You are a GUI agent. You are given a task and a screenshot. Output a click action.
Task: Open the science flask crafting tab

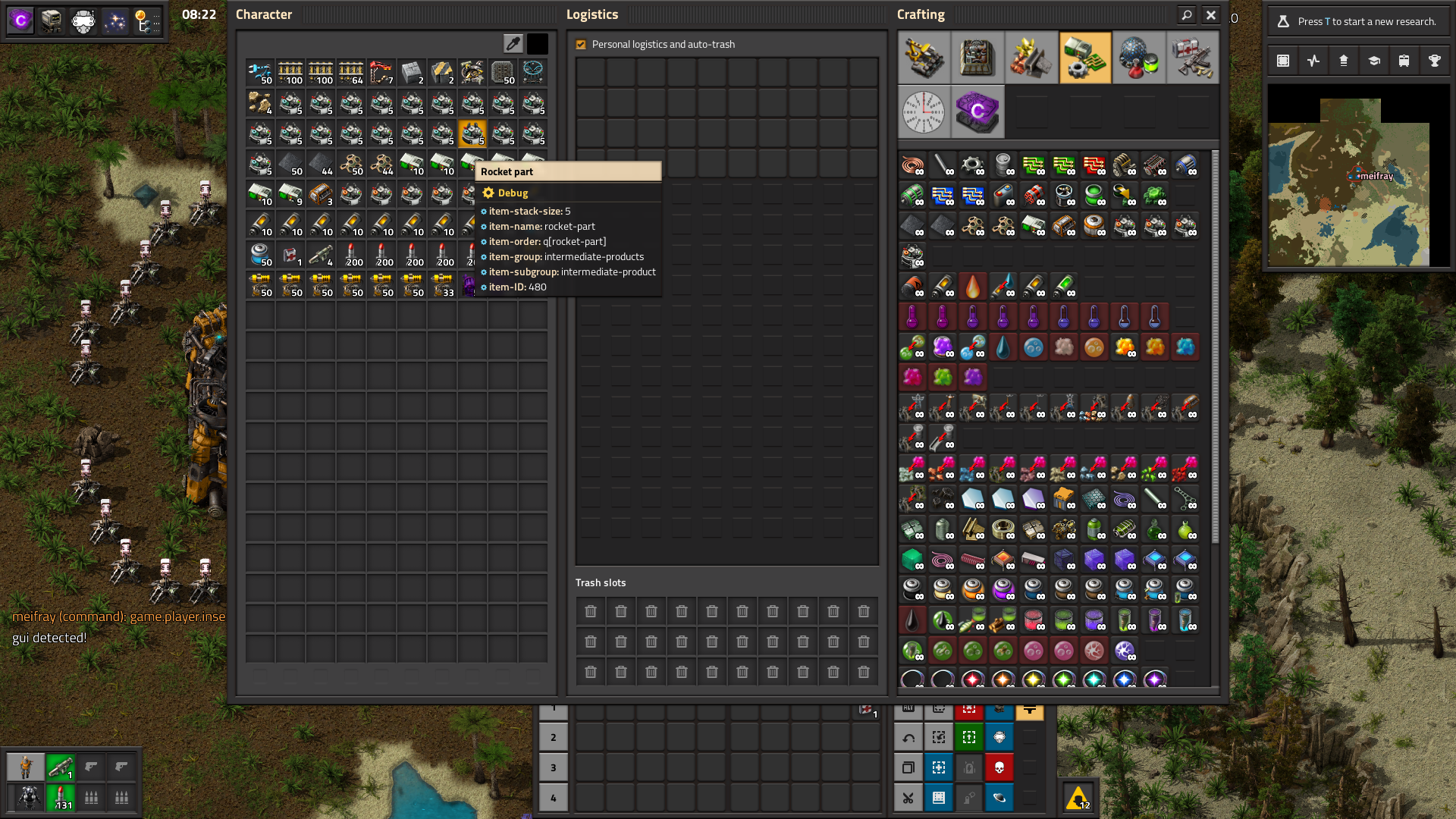1139,58
